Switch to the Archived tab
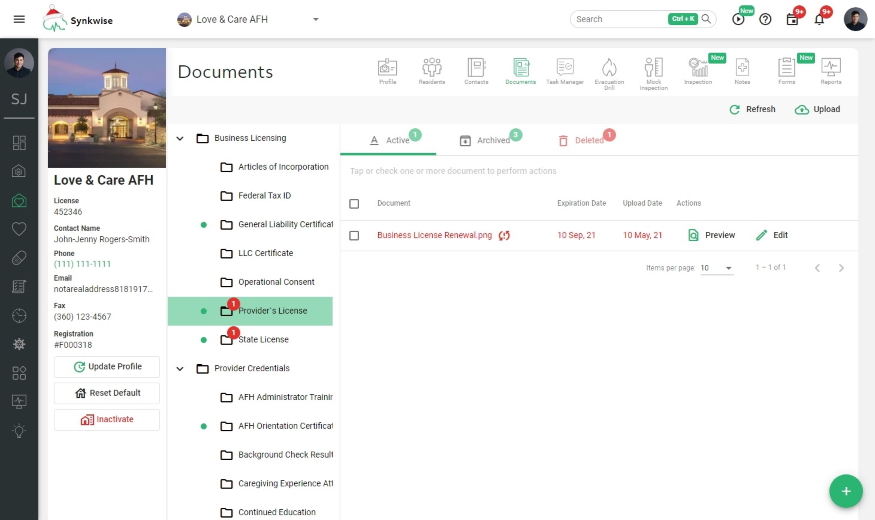 [485, 141]
